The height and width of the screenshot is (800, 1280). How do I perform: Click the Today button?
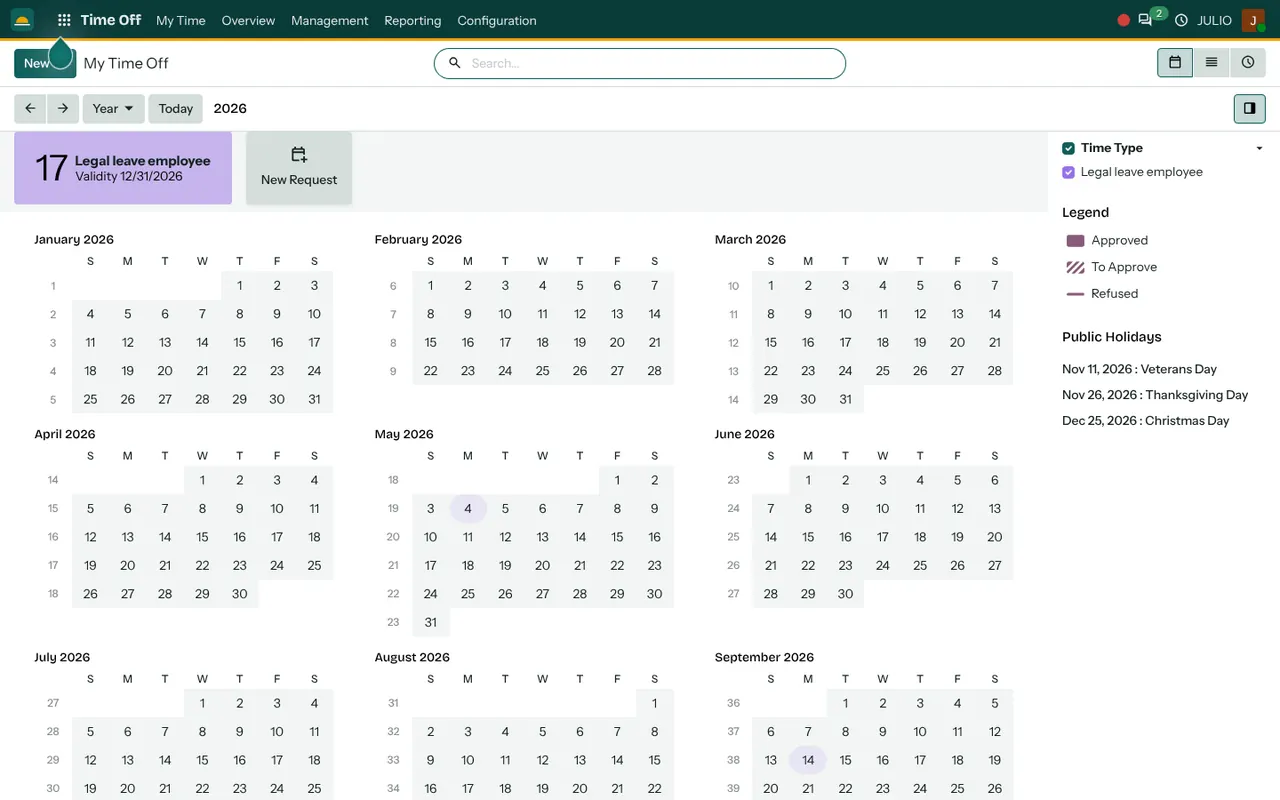click(x=176, y=108)
